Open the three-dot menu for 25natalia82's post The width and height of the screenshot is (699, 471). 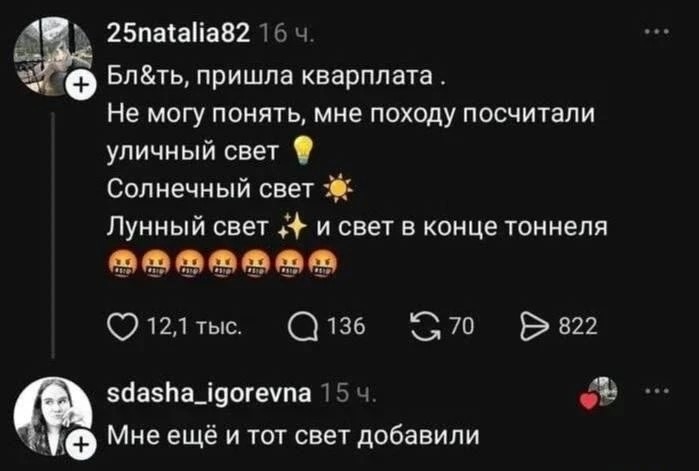(x=657, y=32)
